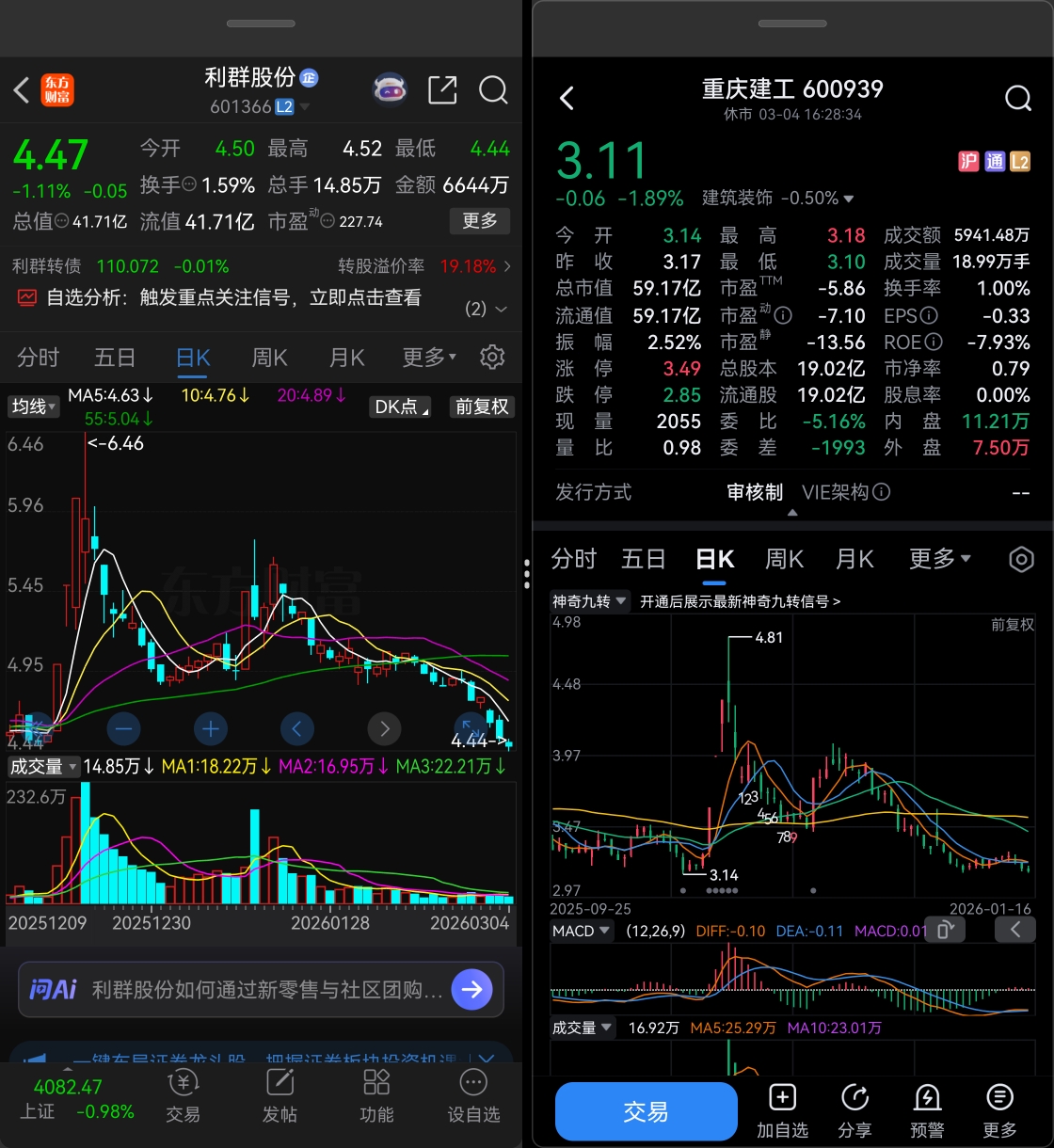This screenshot has height=1148, width=1054.
Task: Tap 市净率 0.79 cell
Action: coord(957,369)
